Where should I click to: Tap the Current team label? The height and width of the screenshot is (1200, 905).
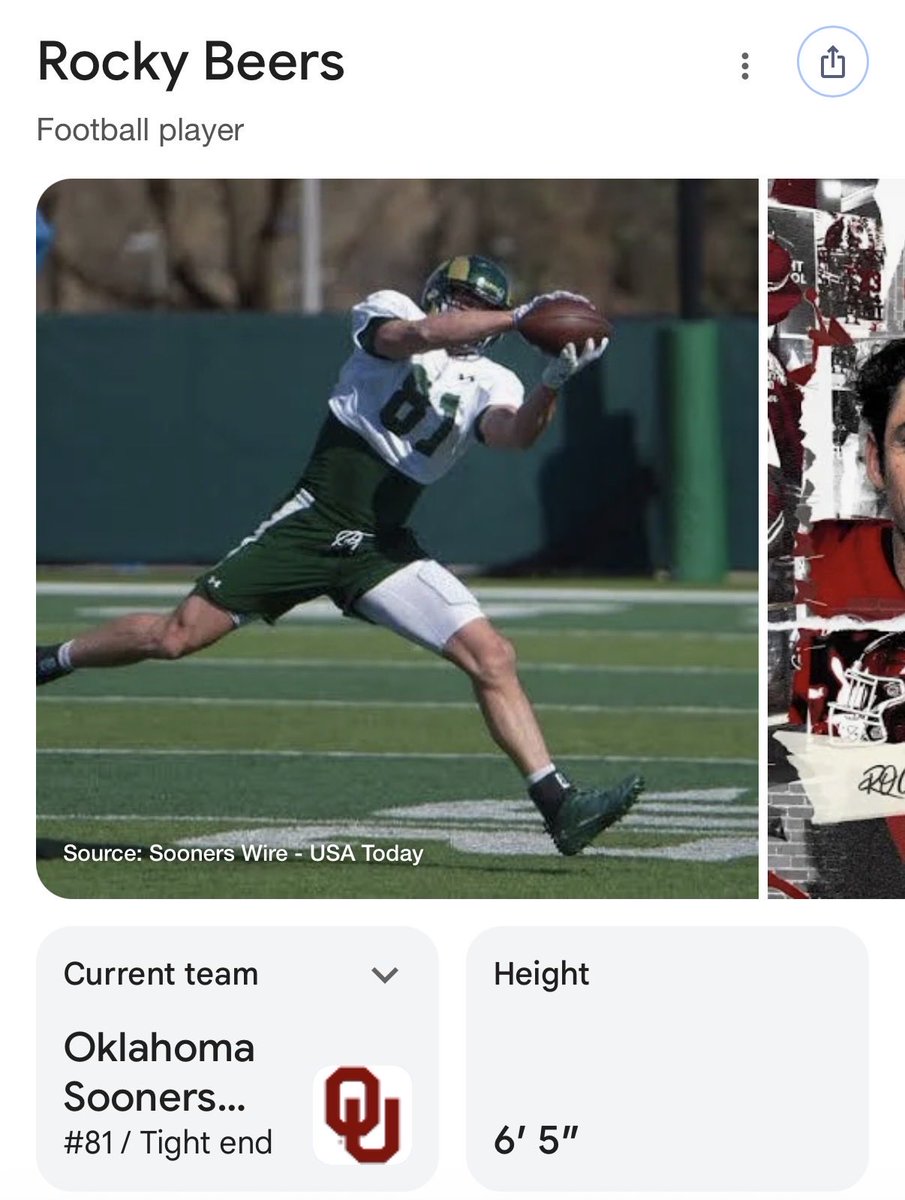[161, 974]
